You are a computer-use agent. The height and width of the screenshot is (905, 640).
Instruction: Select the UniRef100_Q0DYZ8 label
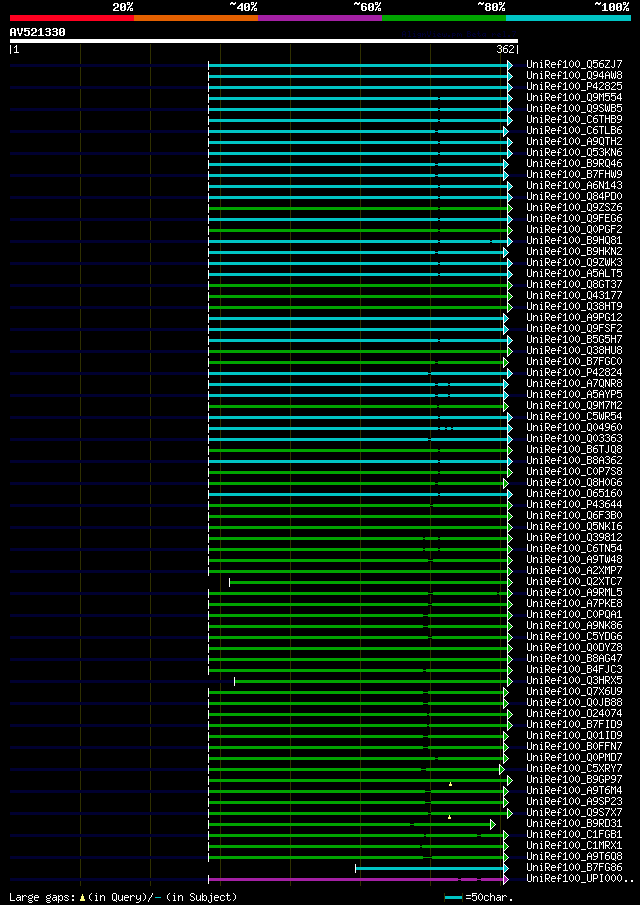[574, 648]
